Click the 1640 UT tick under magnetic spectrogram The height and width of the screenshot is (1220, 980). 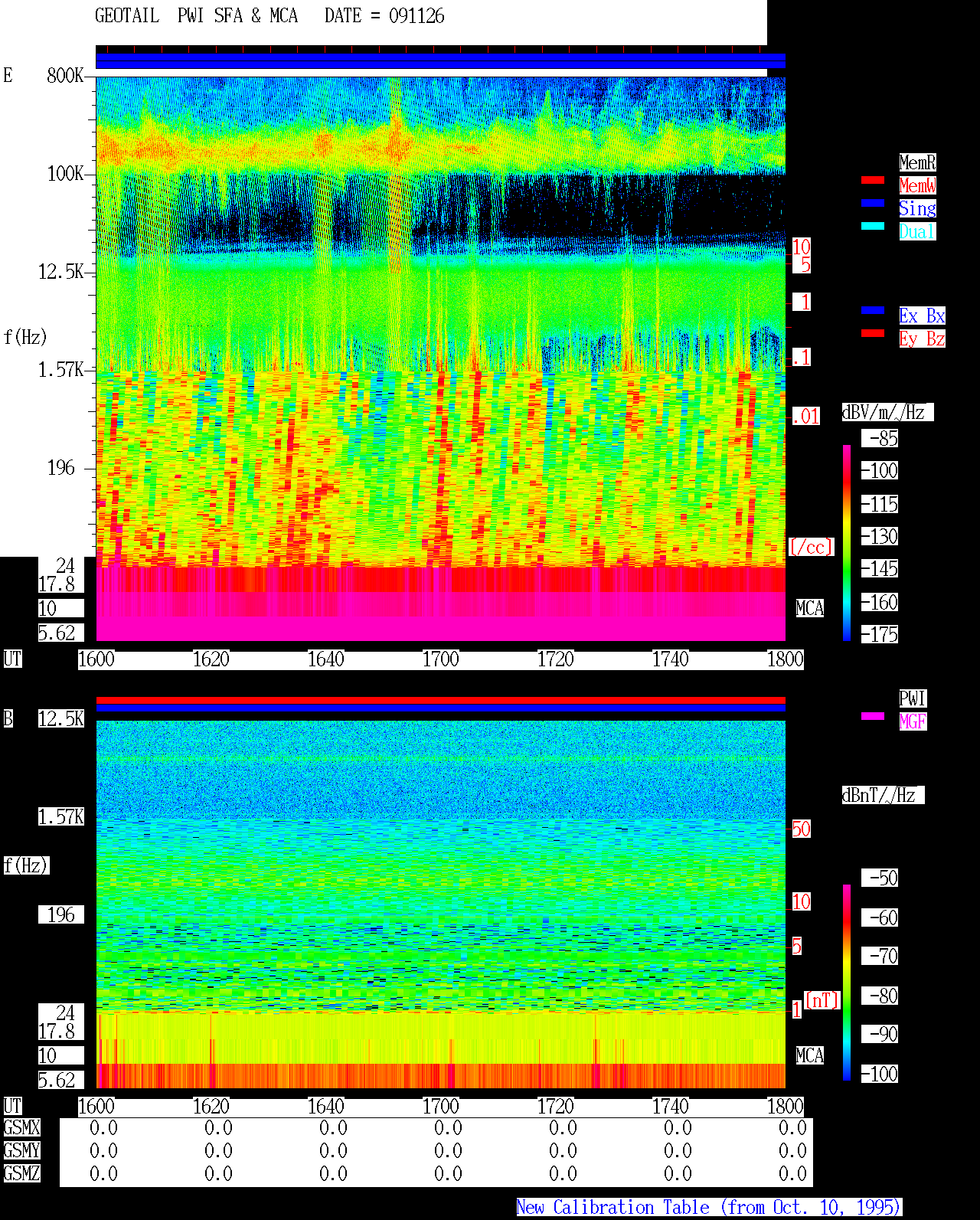[326, 1107]
